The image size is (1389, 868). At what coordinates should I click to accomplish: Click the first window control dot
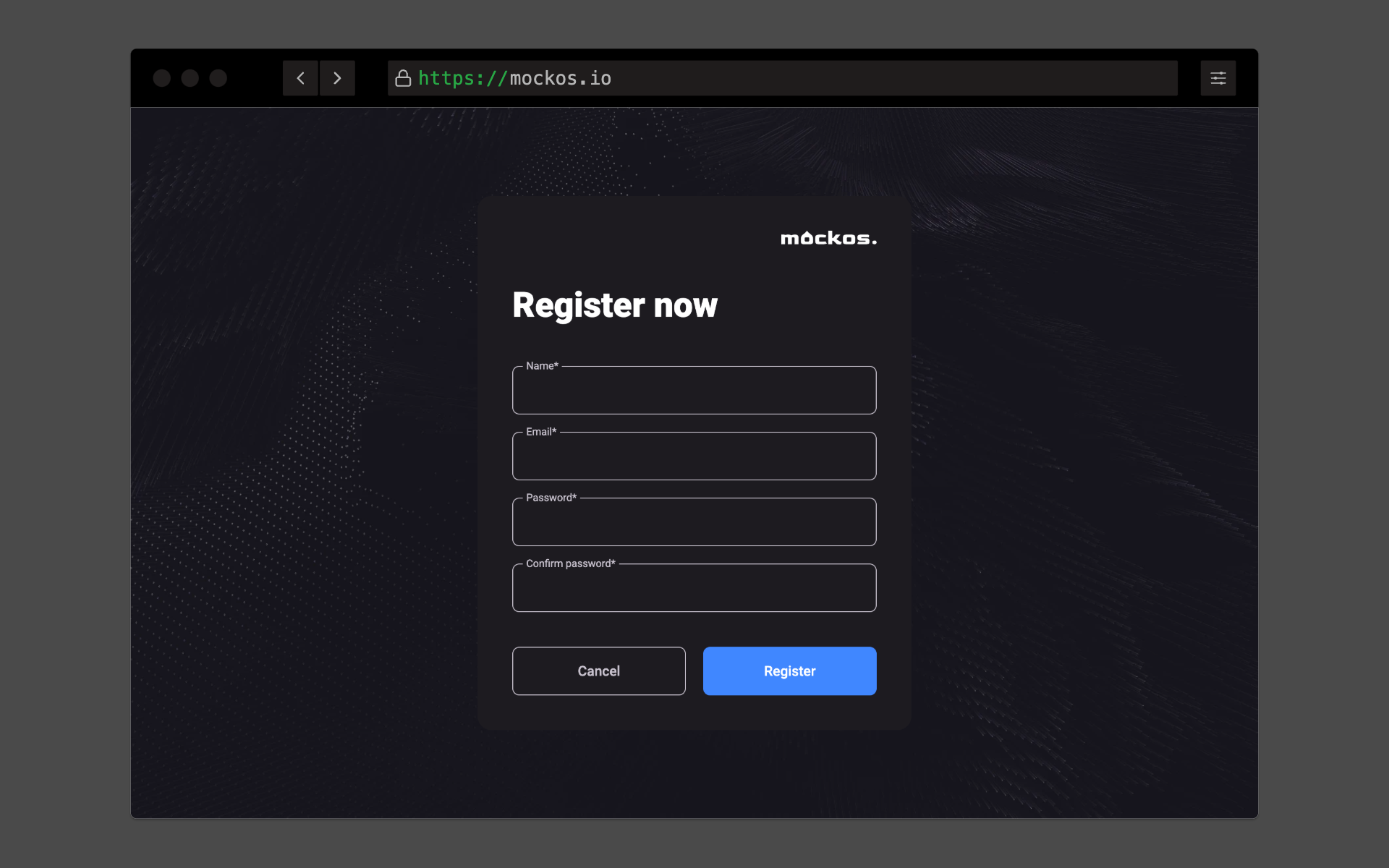pos(162,78)
